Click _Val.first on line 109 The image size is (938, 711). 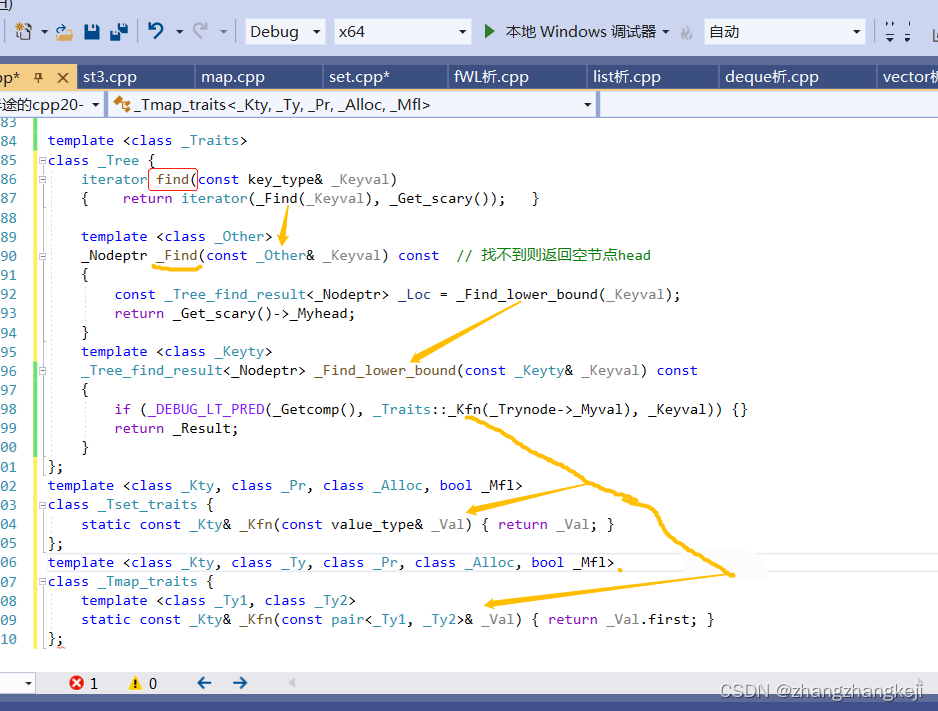651,620
